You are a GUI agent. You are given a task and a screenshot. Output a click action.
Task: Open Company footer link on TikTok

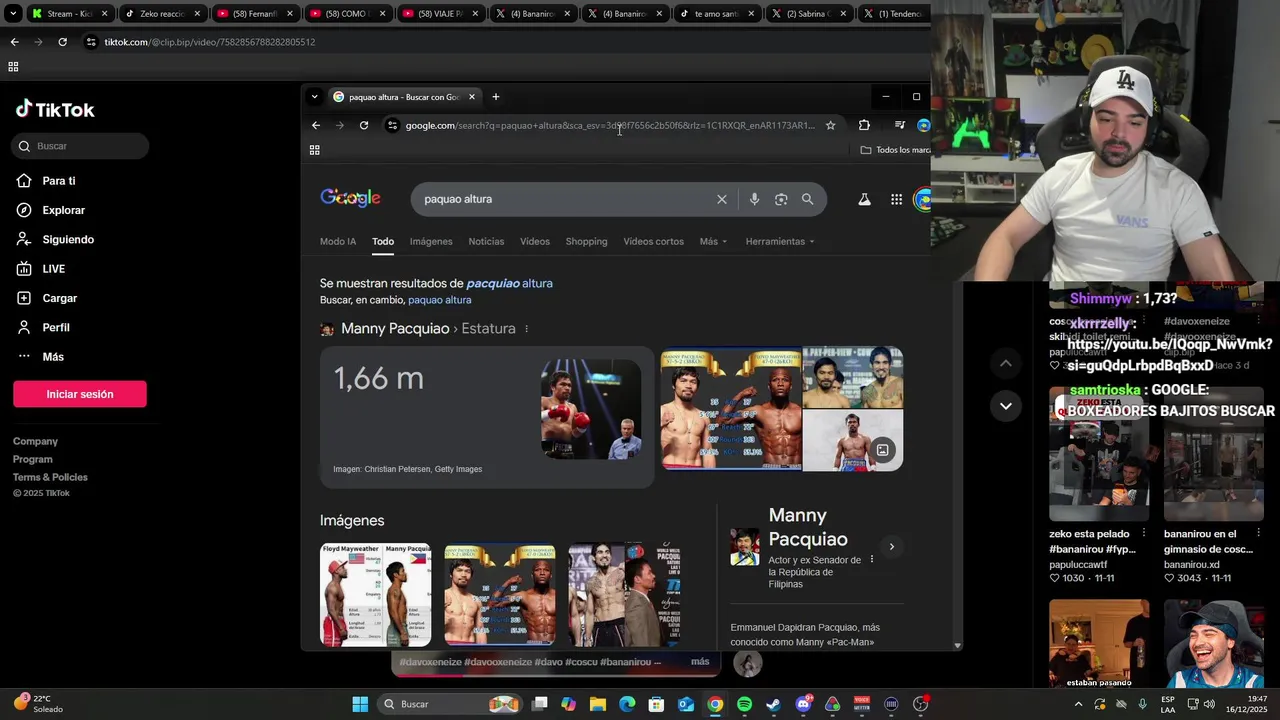(x=35, y=441)
